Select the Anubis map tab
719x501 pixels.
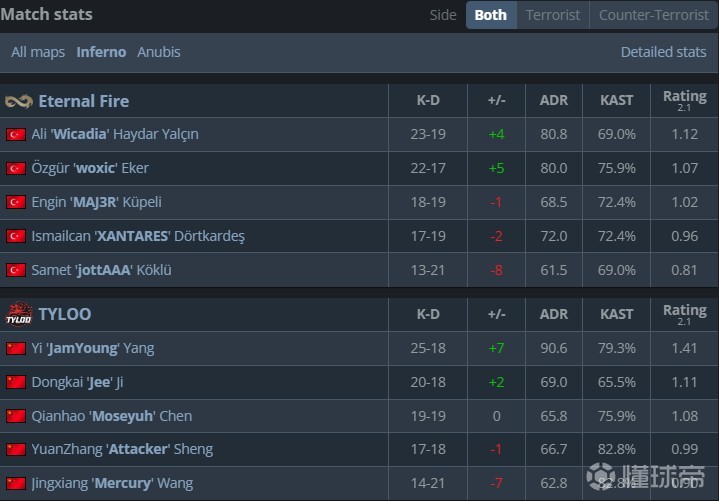click(159, 52)
